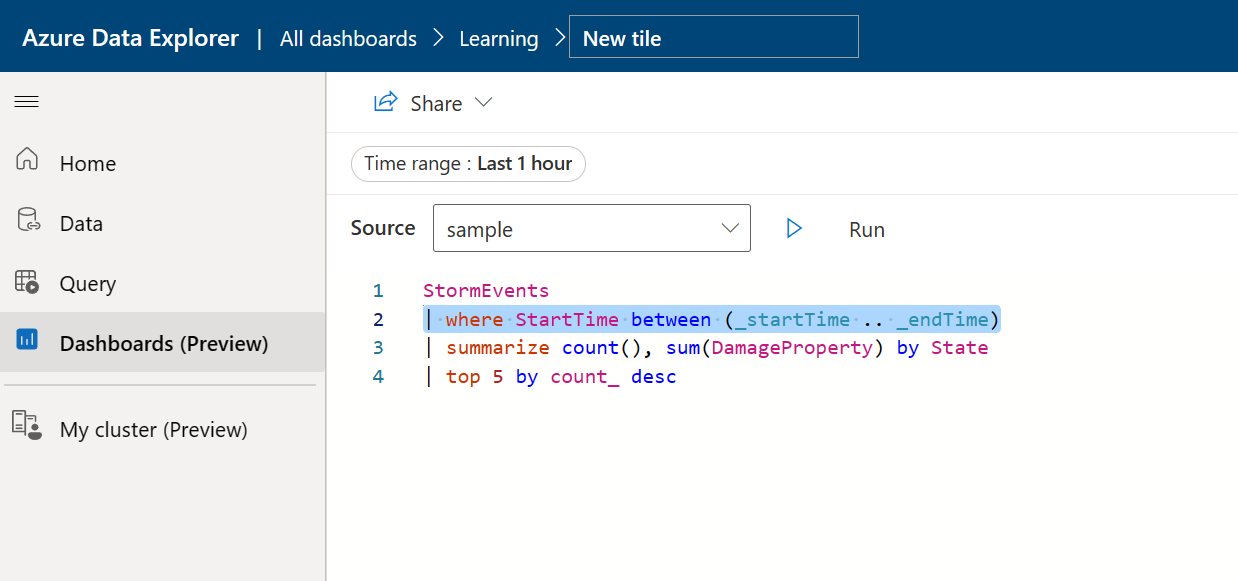This screenshot has width=1238, height=581.
Task: Click the Query table icon
Action: [27, 281]
